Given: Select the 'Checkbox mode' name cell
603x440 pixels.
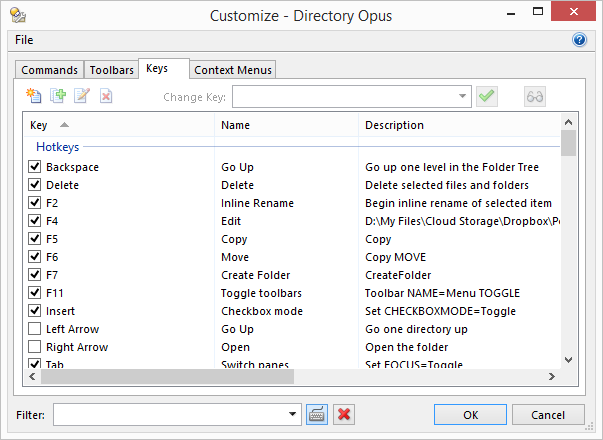Looking at the screenshot, I should point(262,311).
